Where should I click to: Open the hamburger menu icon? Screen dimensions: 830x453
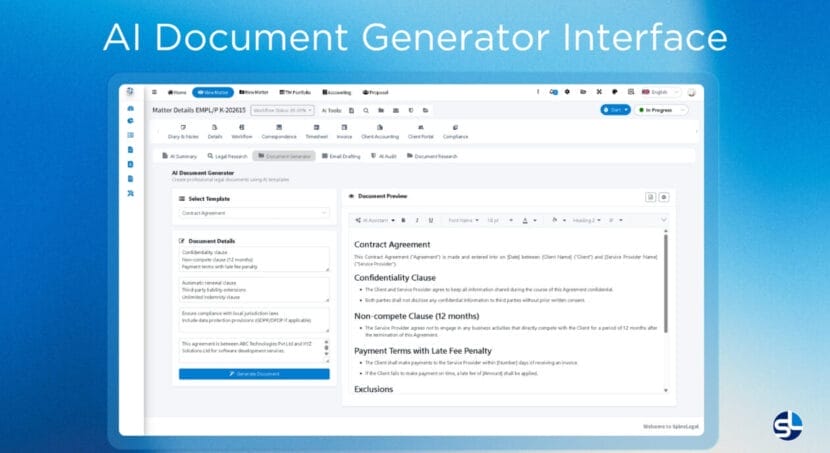[155, 92]
